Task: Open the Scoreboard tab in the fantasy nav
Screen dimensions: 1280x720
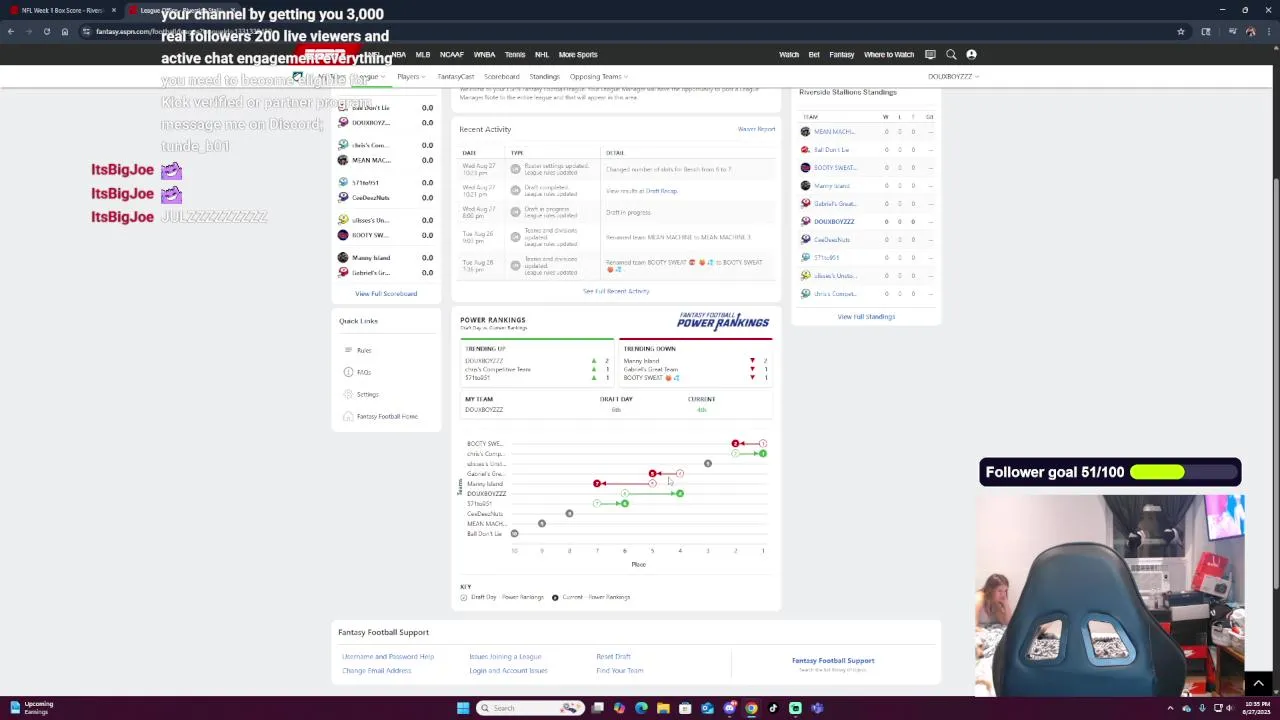Action: [x=502, y=77]
